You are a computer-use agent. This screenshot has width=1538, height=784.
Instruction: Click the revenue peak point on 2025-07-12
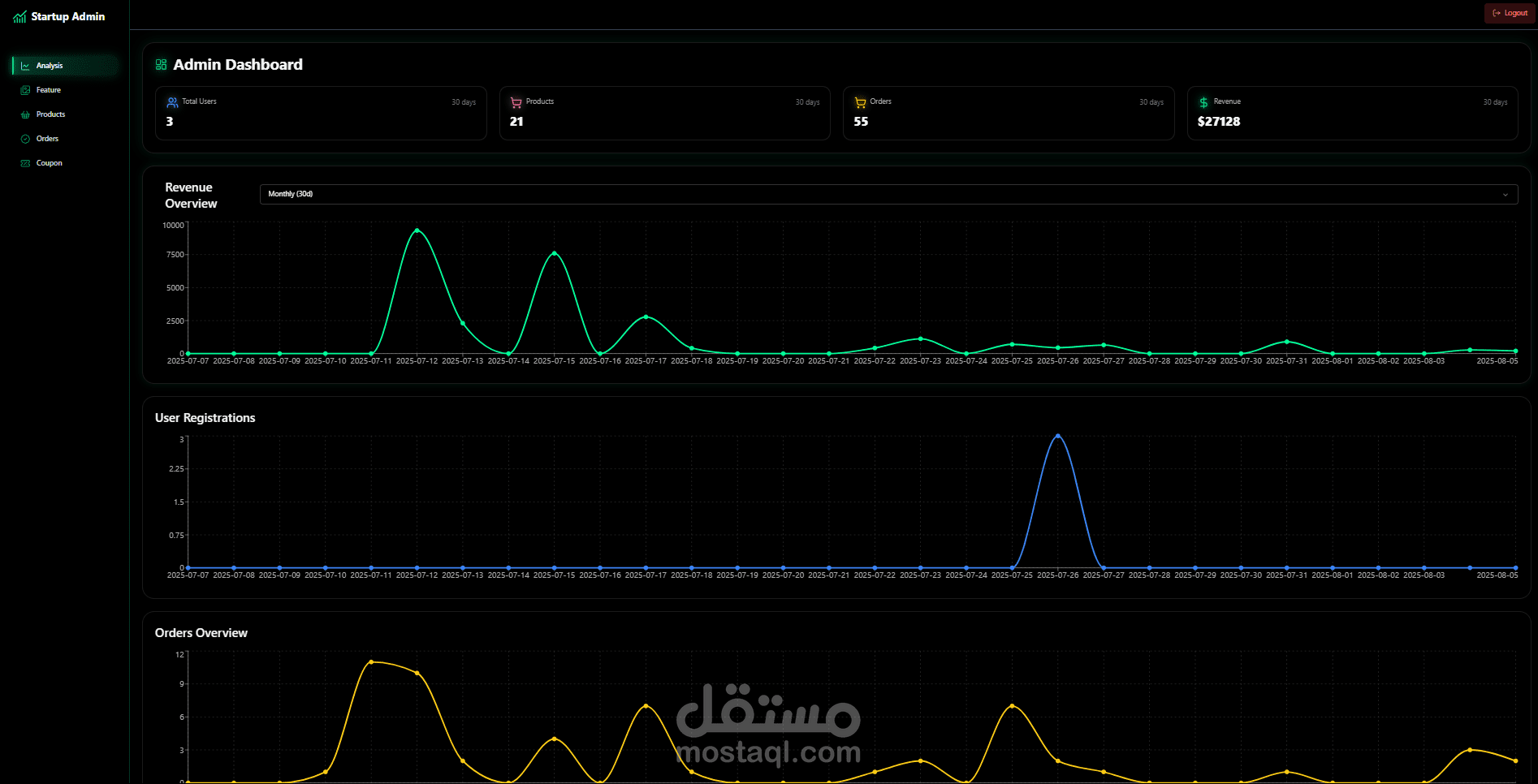click(417, 230)
